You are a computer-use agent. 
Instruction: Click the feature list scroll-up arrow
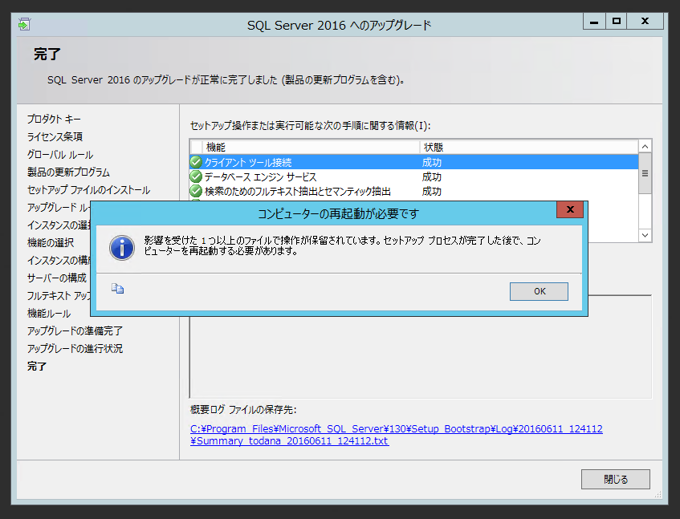[645, 147]
